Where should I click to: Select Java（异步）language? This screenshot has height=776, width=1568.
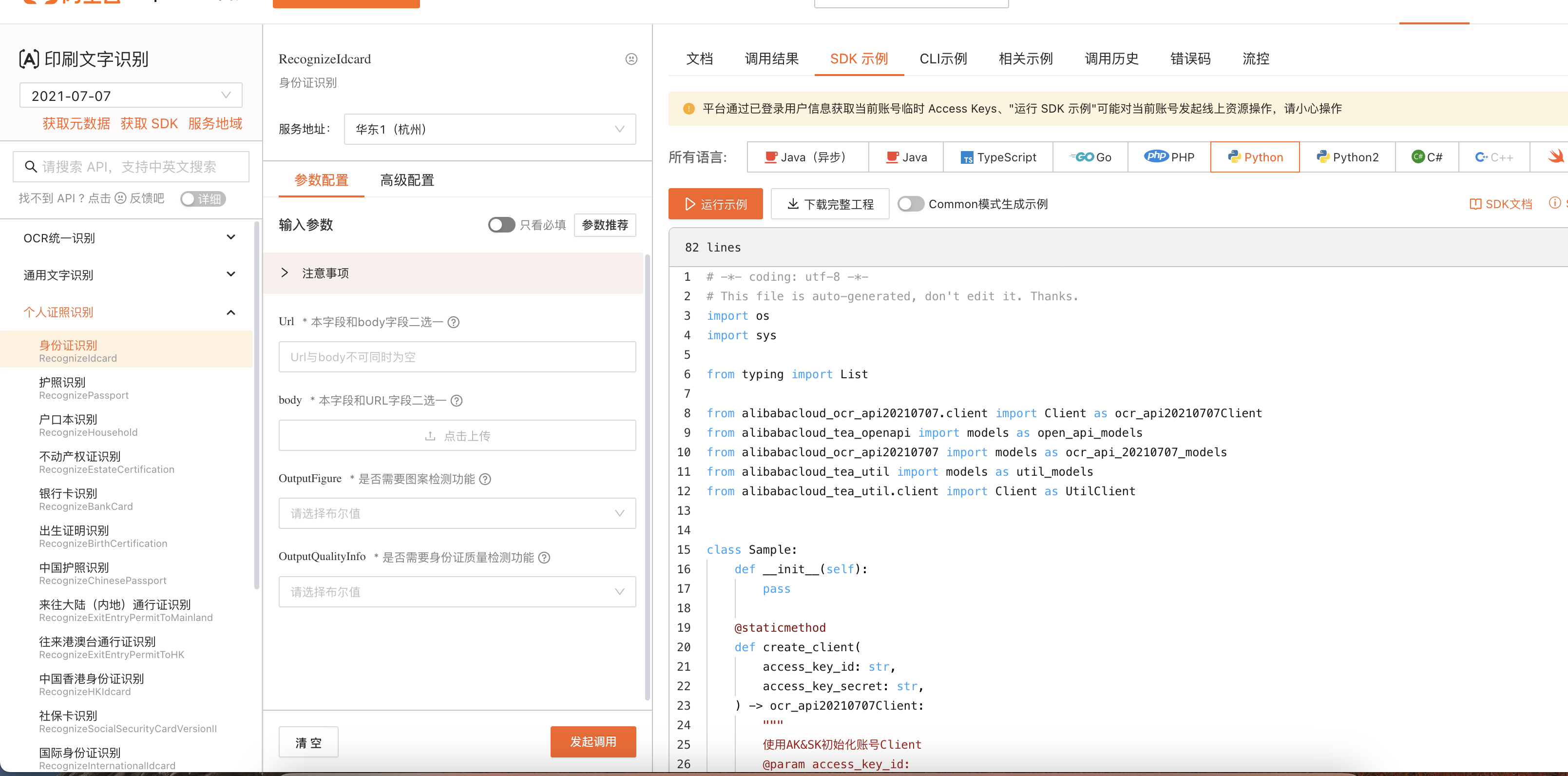pos(807,157)
